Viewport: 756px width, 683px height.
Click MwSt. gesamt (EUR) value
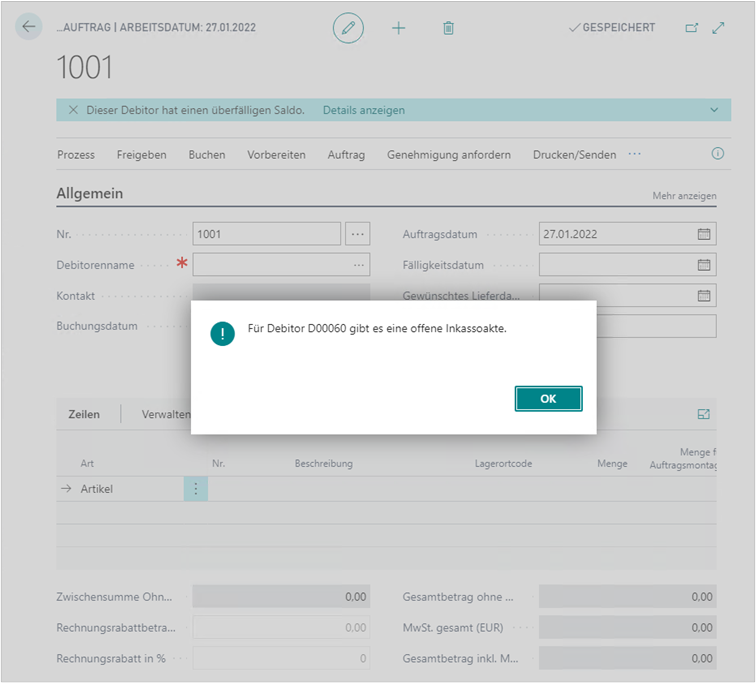pyautogui.click(x=627, y=628)
